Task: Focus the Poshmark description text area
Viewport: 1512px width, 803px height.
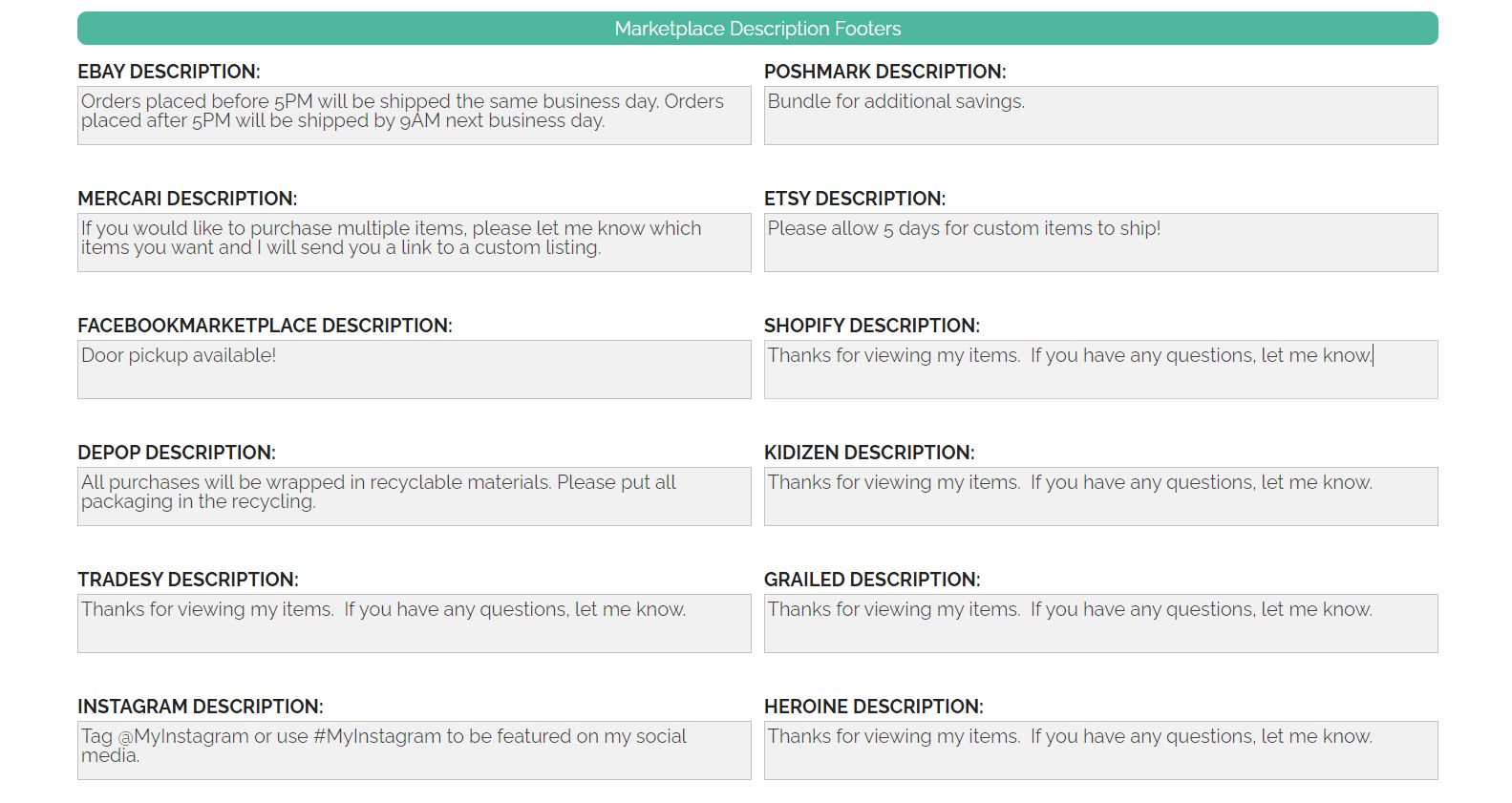Action: tap(1100, 116)
